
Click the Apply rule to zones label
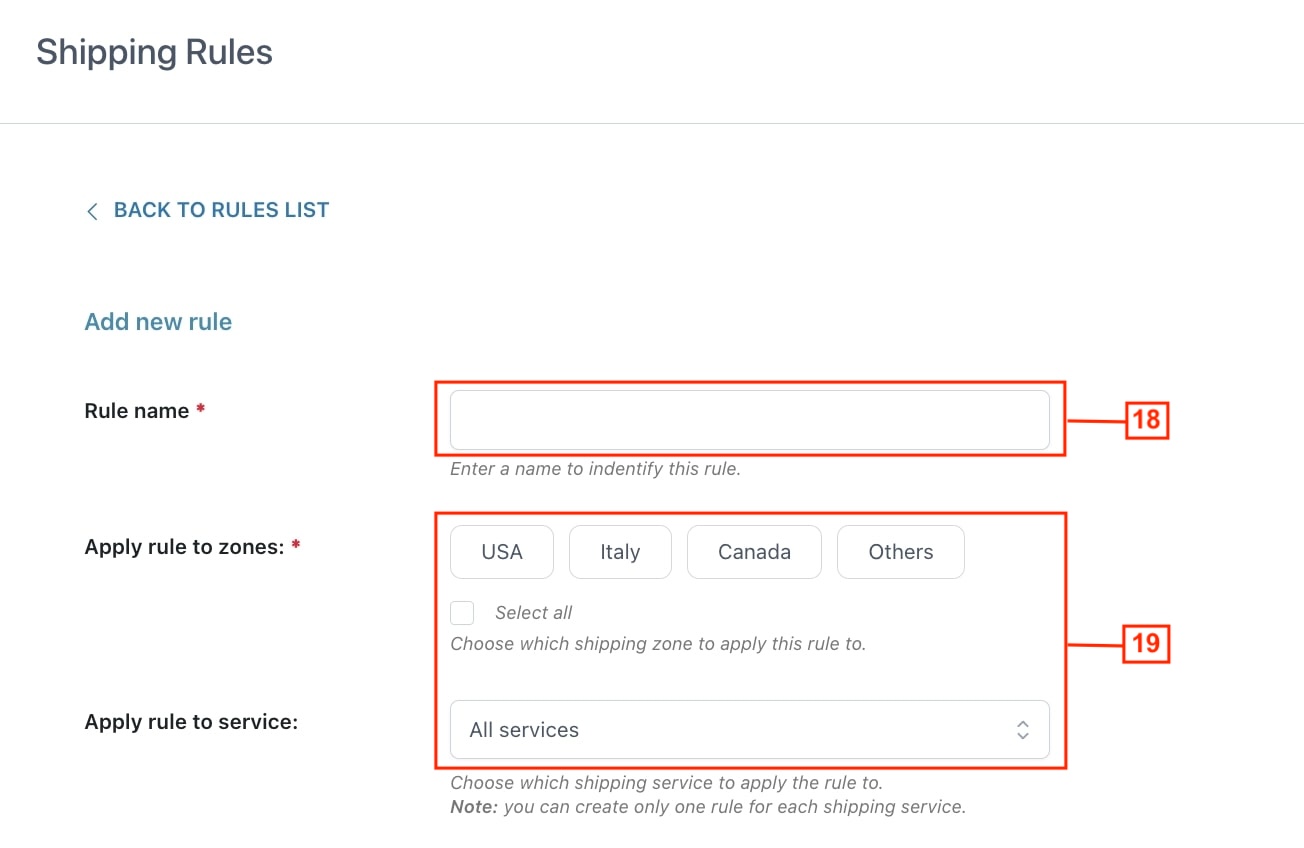[x=185, y=547]
